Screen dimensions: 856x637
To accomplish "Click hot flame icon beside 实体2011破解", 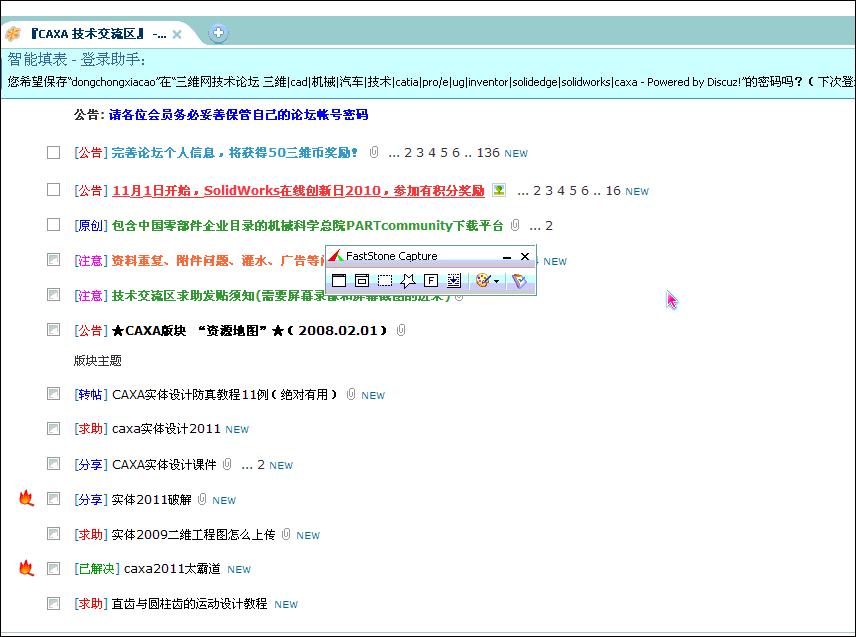I will coord(26,498).
